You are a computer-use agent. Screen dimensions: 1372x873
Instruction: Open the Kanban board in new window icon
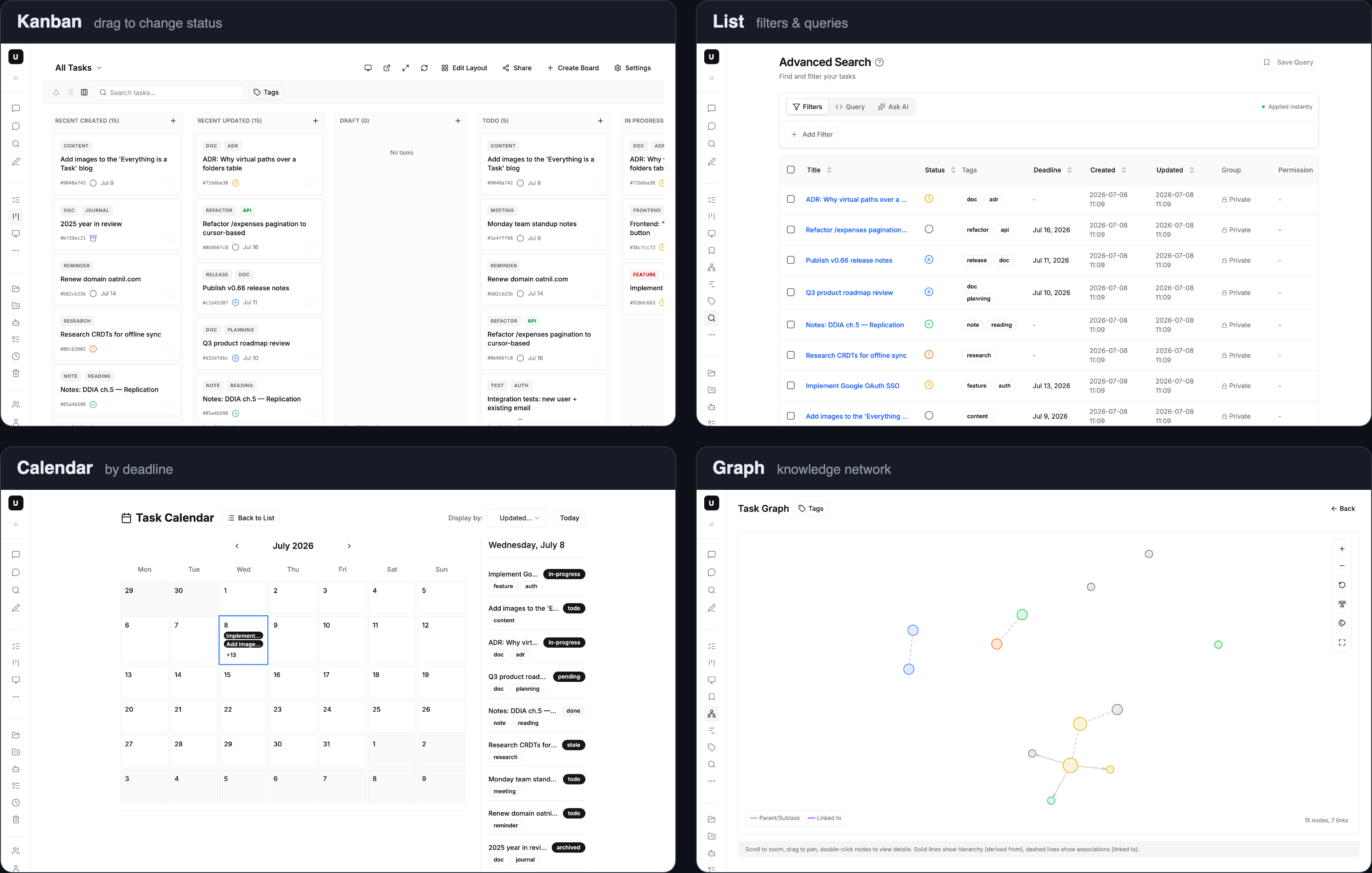coord(387,68)
